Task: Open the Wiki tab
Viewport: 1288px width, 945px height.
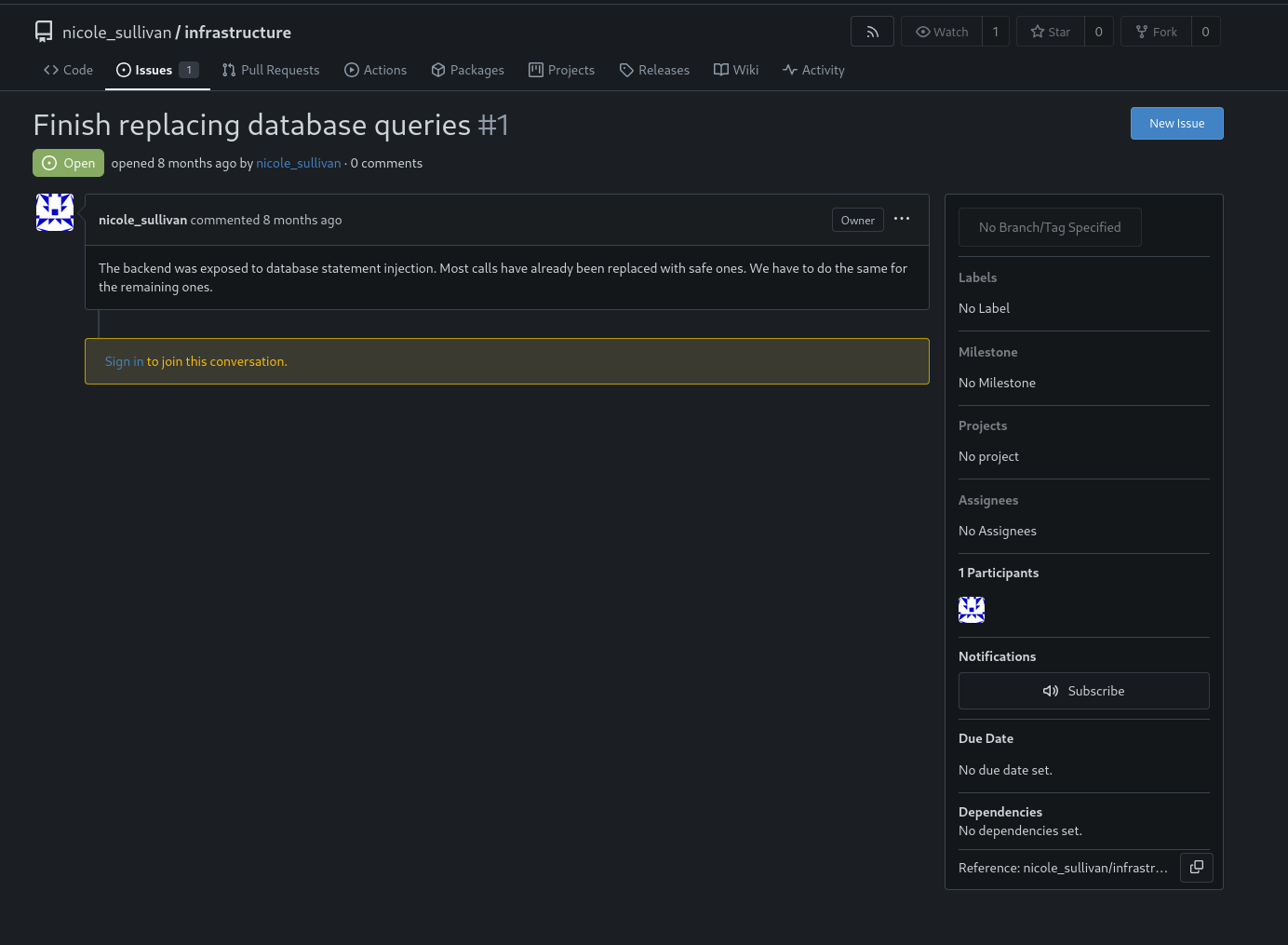Action: (x=736, y=70)
